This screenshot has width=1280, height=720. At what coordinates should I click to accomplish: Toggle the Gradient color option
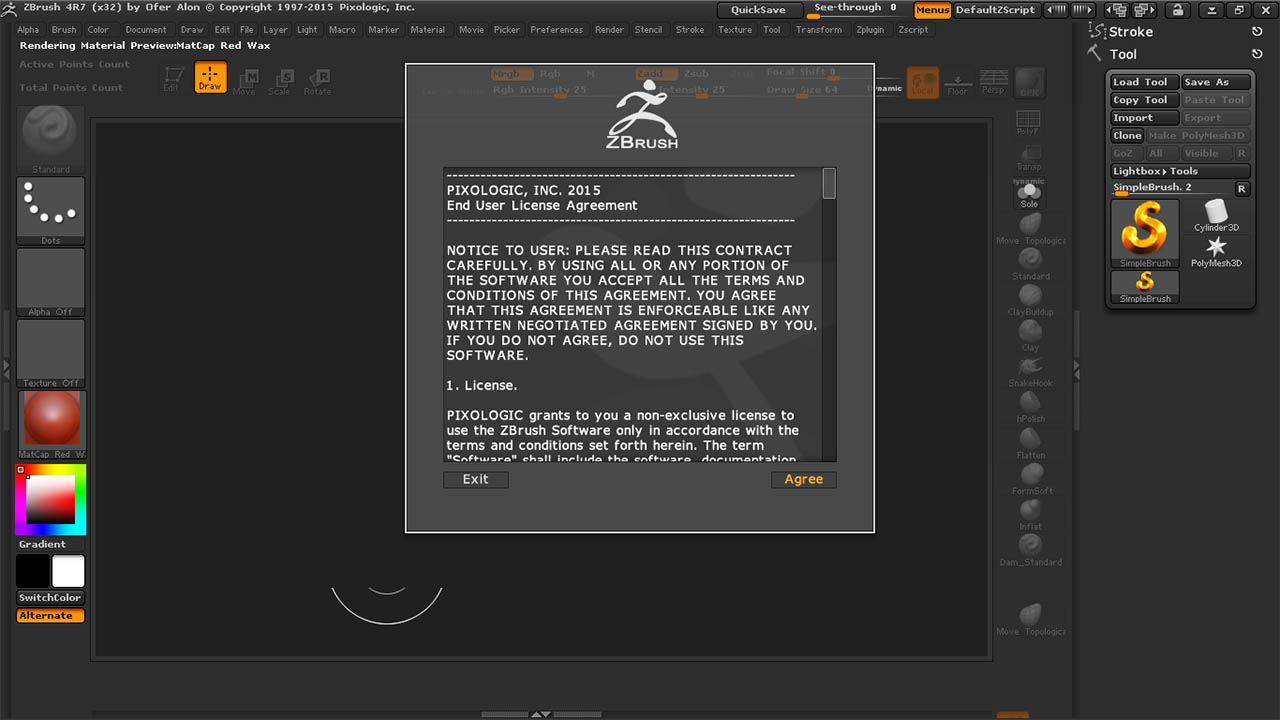pyautogui.click(x=42, y=544)
